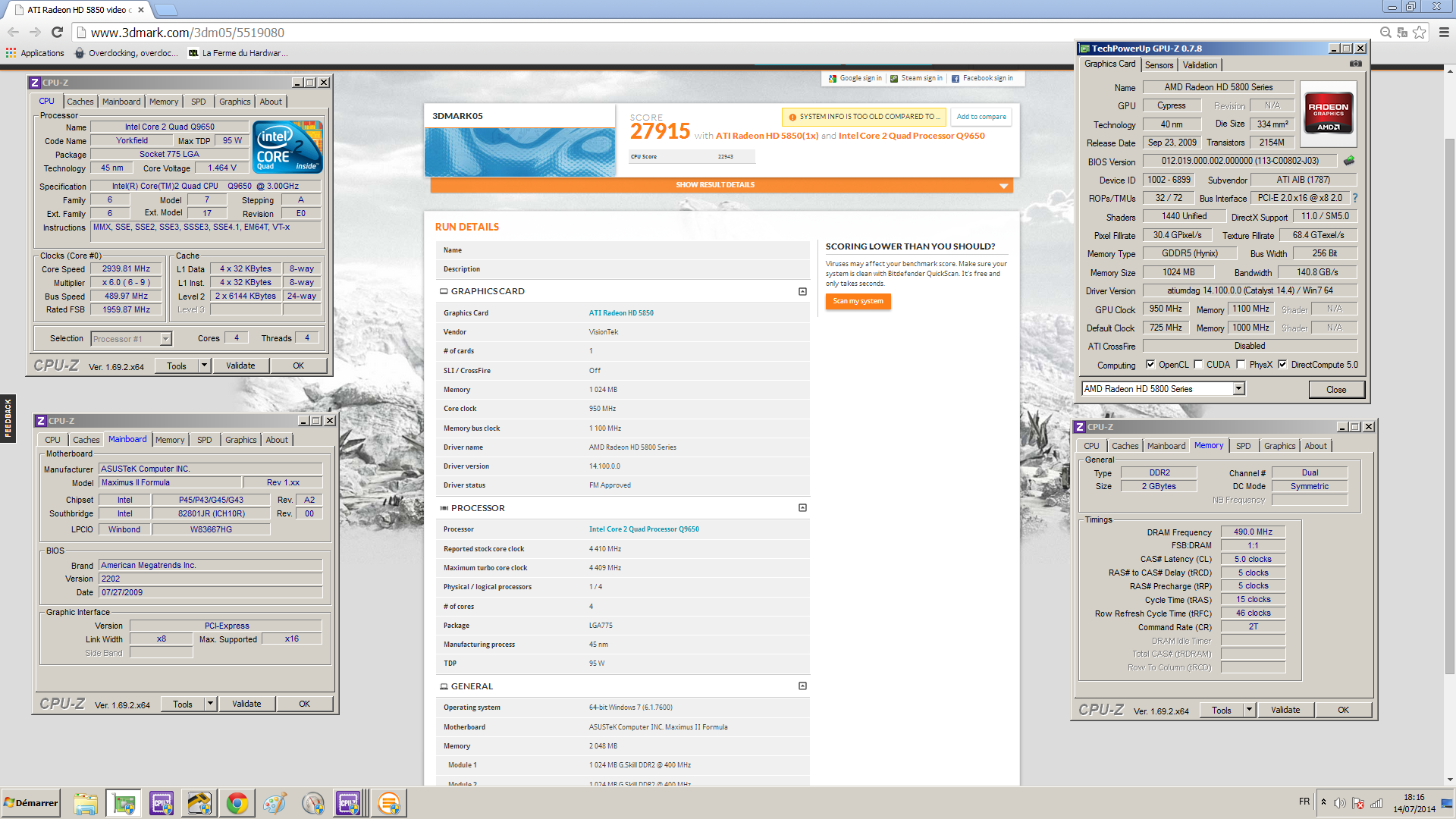Open the AMD Radeon HD 5800 Series dropdown
Viewport: 1456px width, 819px height.
pyautogui.click(x=1238, y=389)
